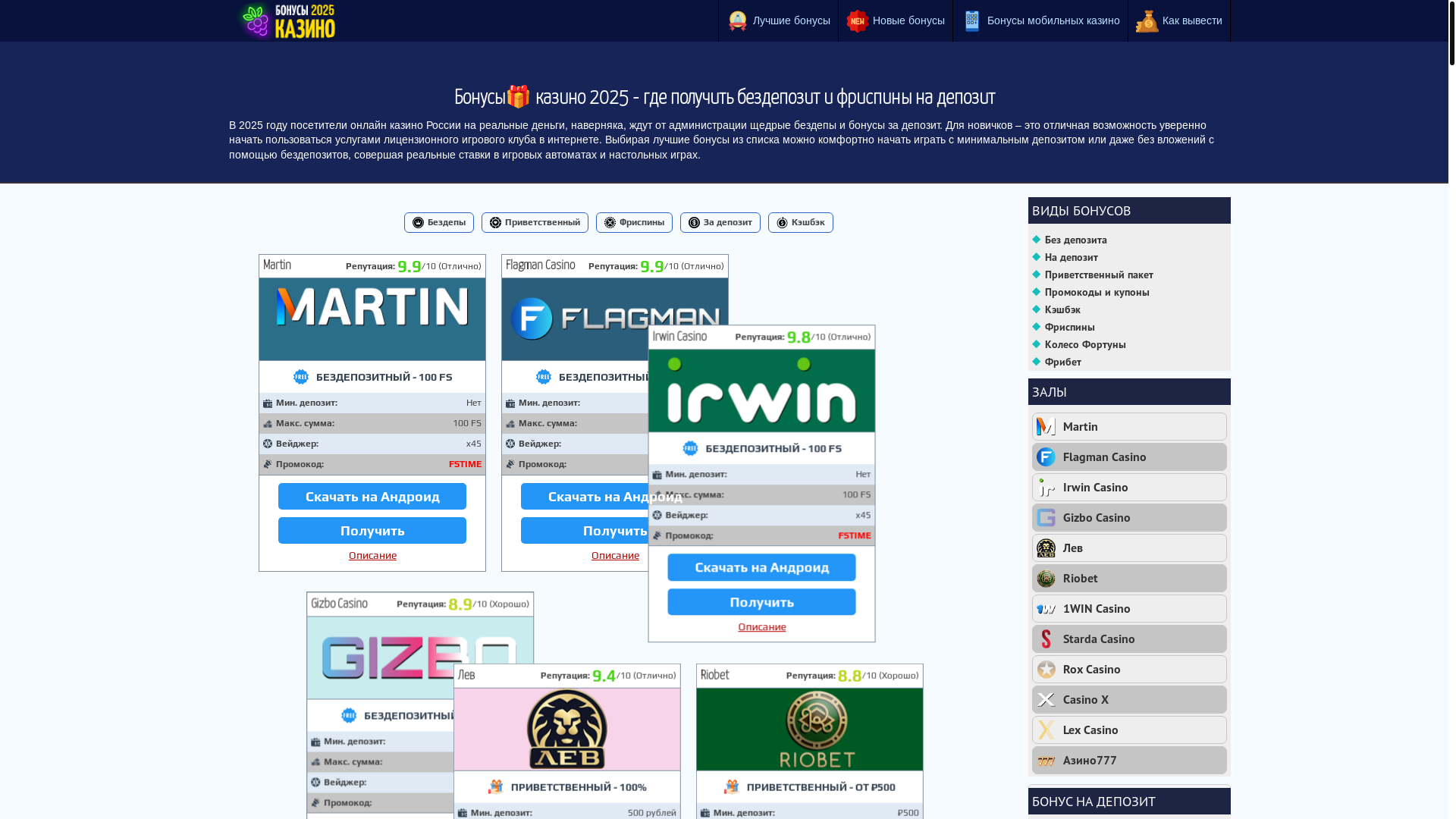Viewport: 1456px width, 819px height.
Task: Click the Gizbo Casino card title
Action: click(x=339, y=604)
